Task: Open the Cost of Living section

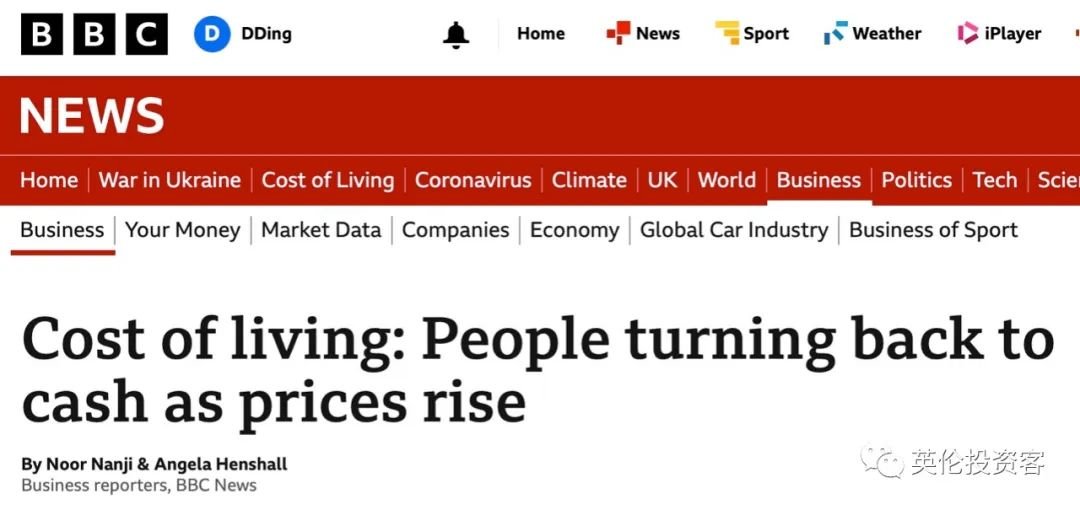Action: click(328, 180)
